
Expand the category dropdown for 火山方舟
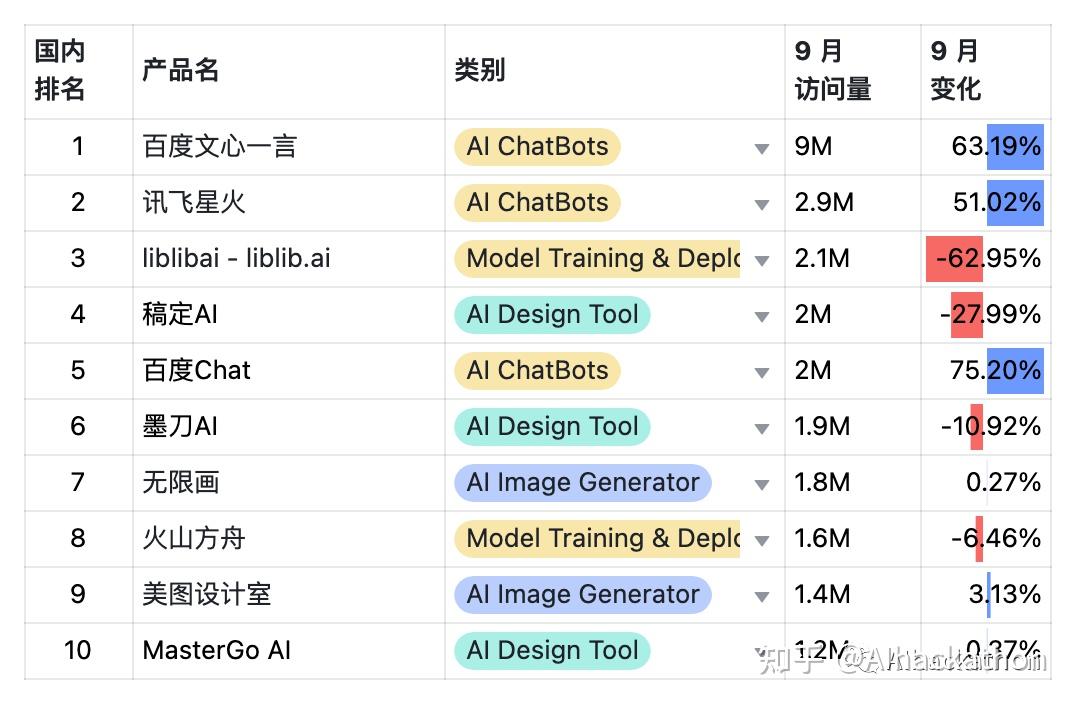[x=763, y=539]
